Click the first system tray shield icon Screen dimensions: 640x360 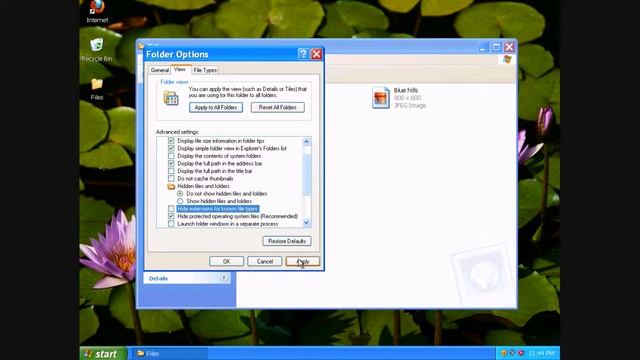coord(504,353)
